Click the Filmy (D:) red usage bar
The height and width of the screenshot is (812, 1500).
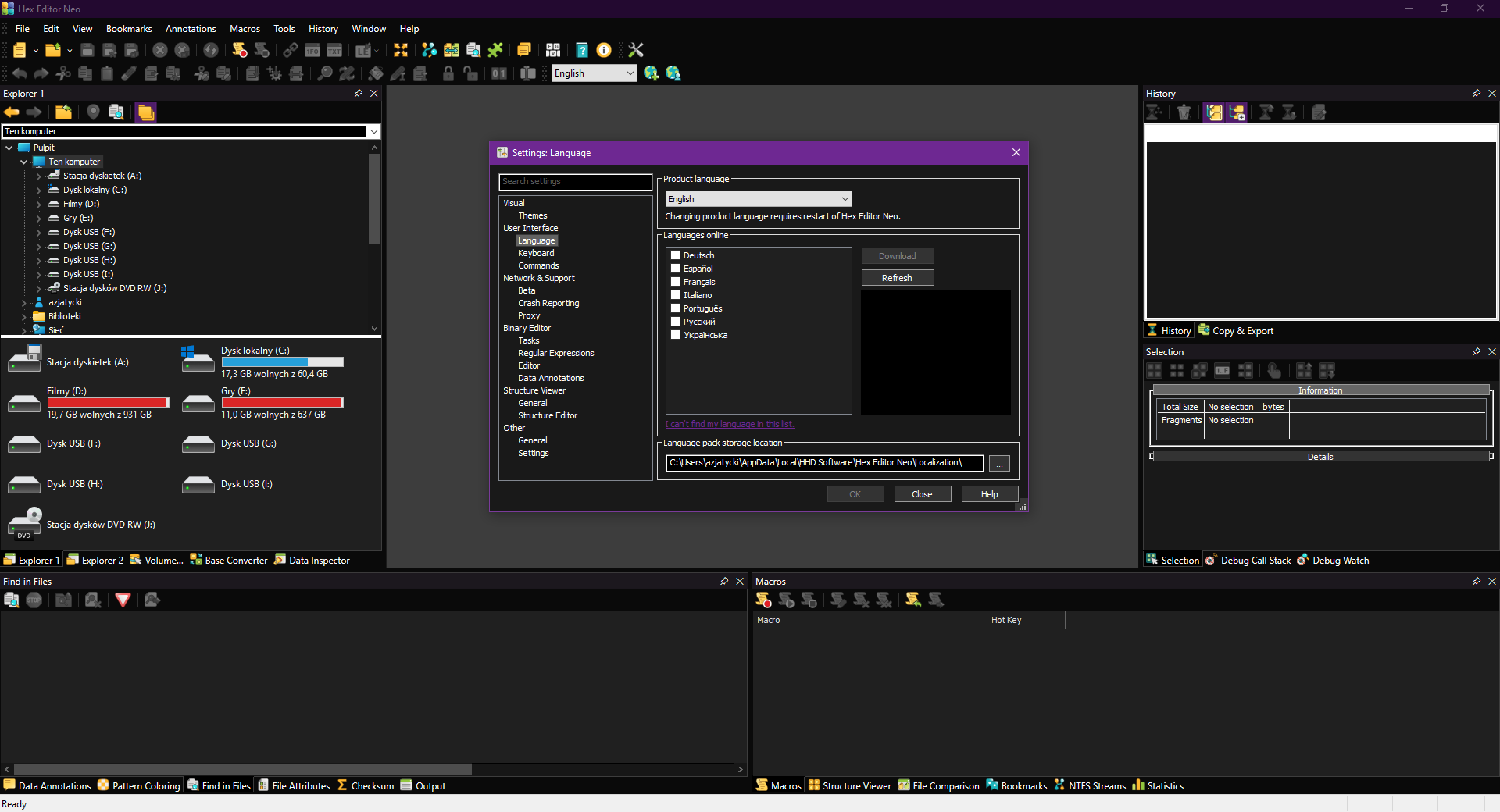(x=108, y=403)
